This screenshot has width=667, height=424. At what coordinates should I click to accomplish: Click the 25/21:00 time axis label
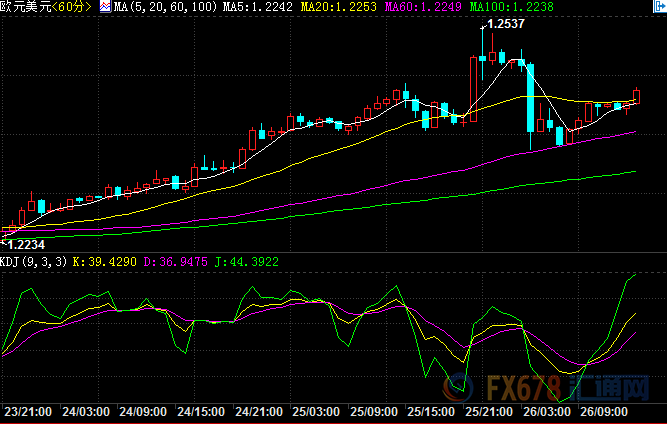489,412
